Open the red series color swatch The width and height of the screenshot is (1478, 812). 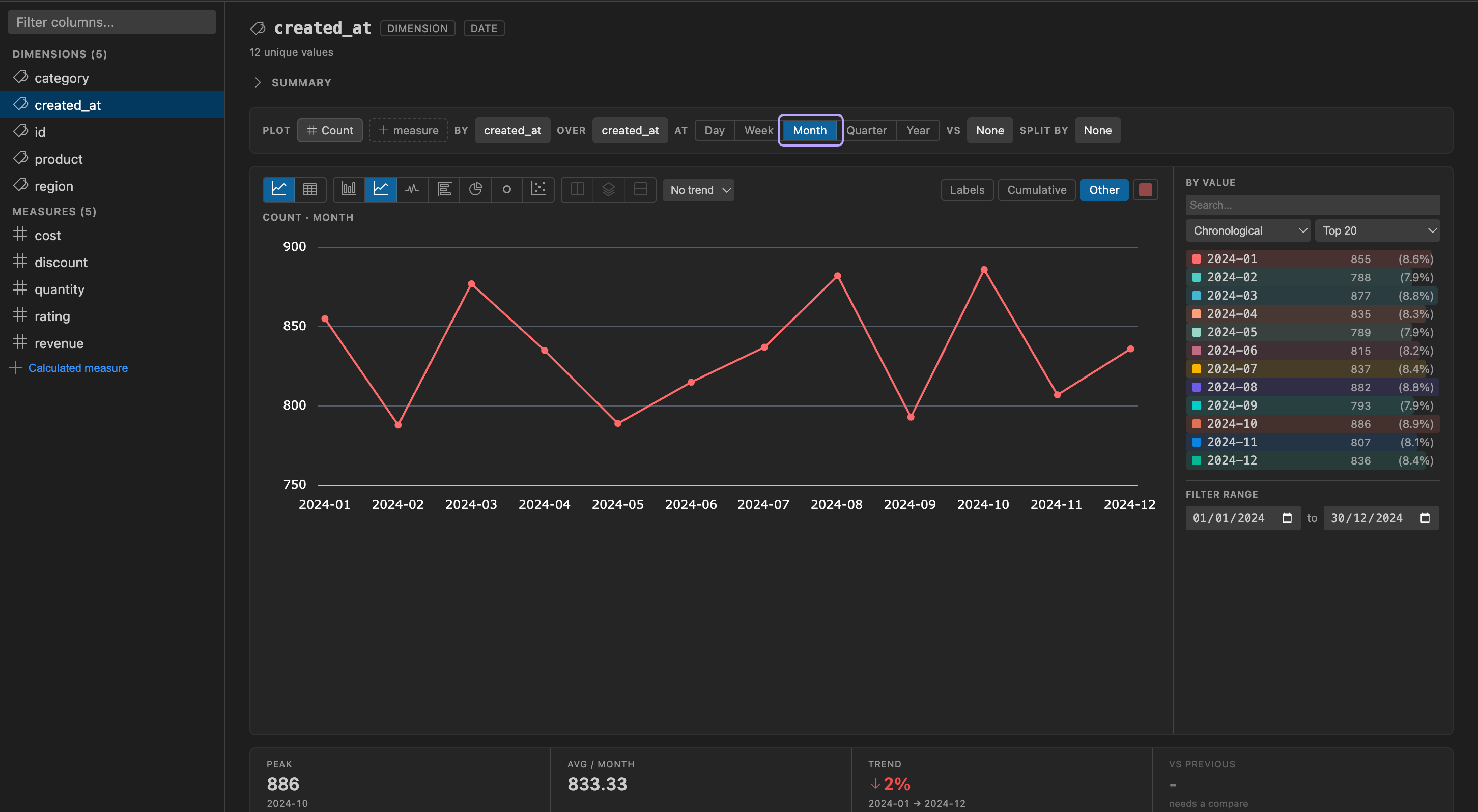[x=1145, y=190]
